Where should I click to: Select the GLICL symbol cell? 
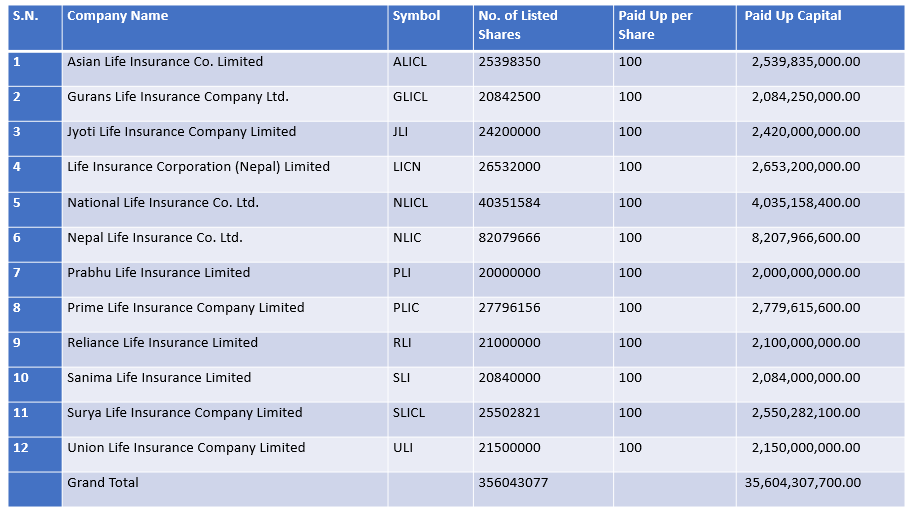pos(410,97)
